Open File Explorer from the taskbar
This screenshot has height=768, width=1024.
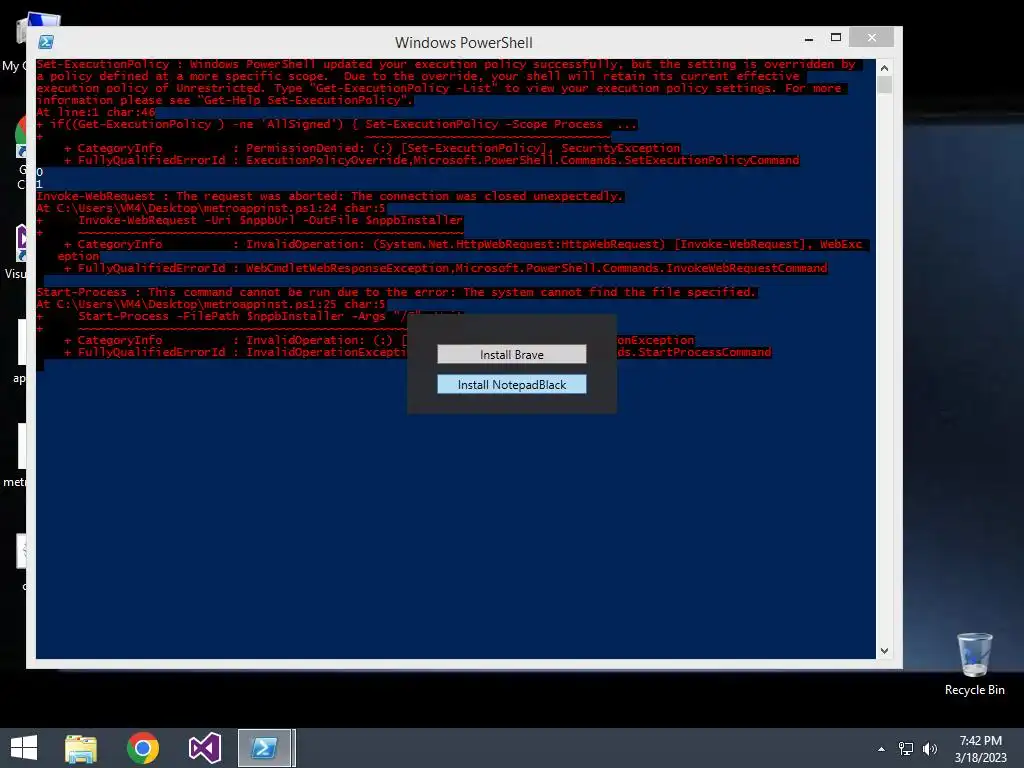[x=81, y=748]
